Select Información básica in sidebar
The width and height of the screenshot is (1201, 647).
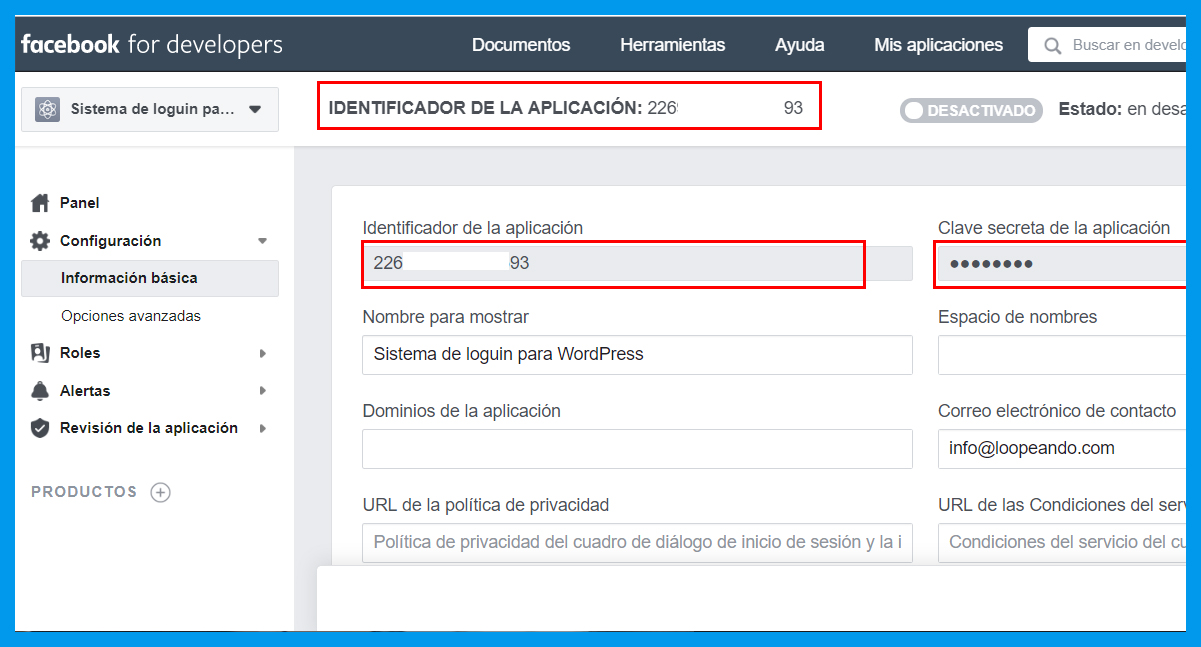[x=150, y=278]
